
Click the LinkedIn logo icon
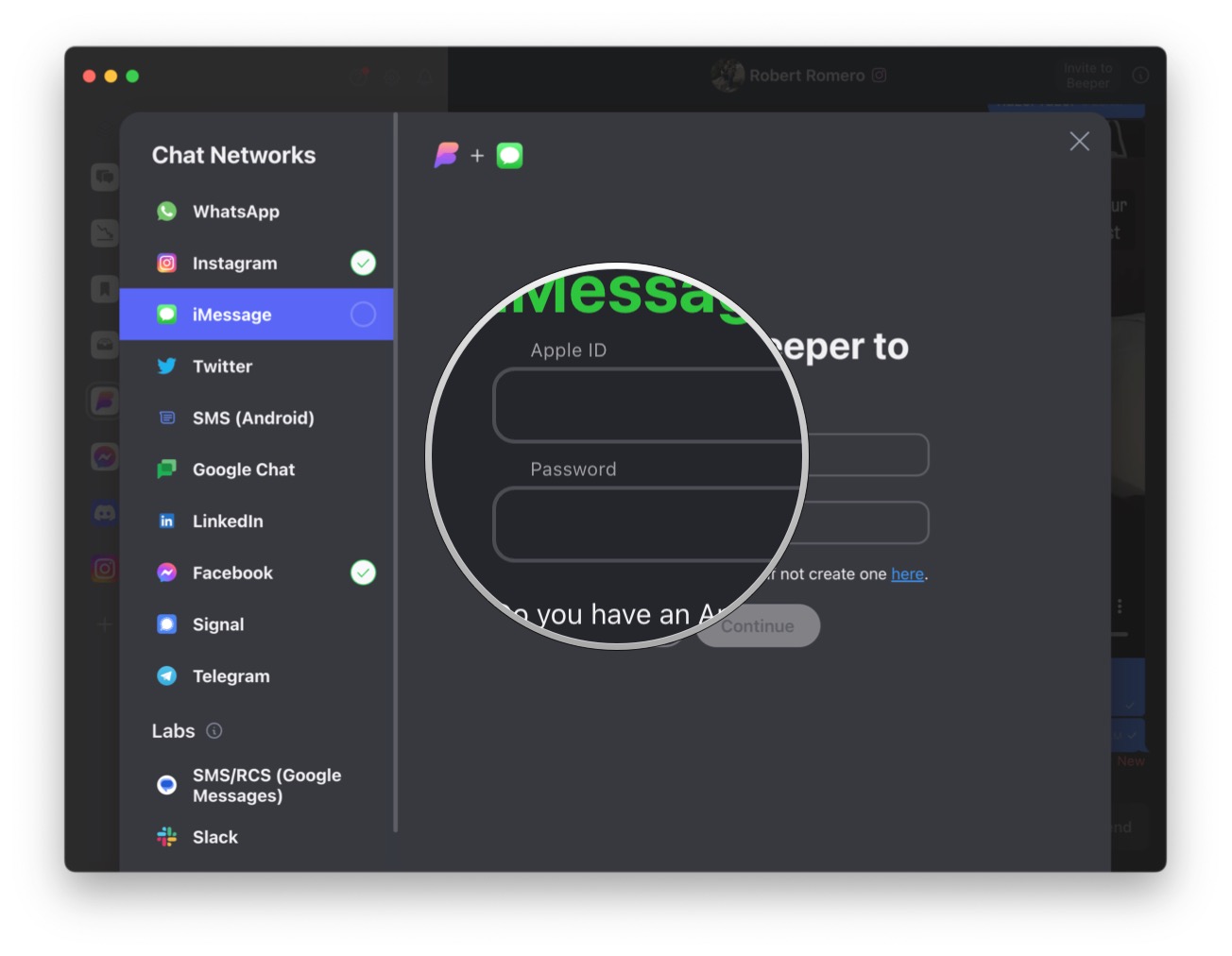[x=167, y=521]
